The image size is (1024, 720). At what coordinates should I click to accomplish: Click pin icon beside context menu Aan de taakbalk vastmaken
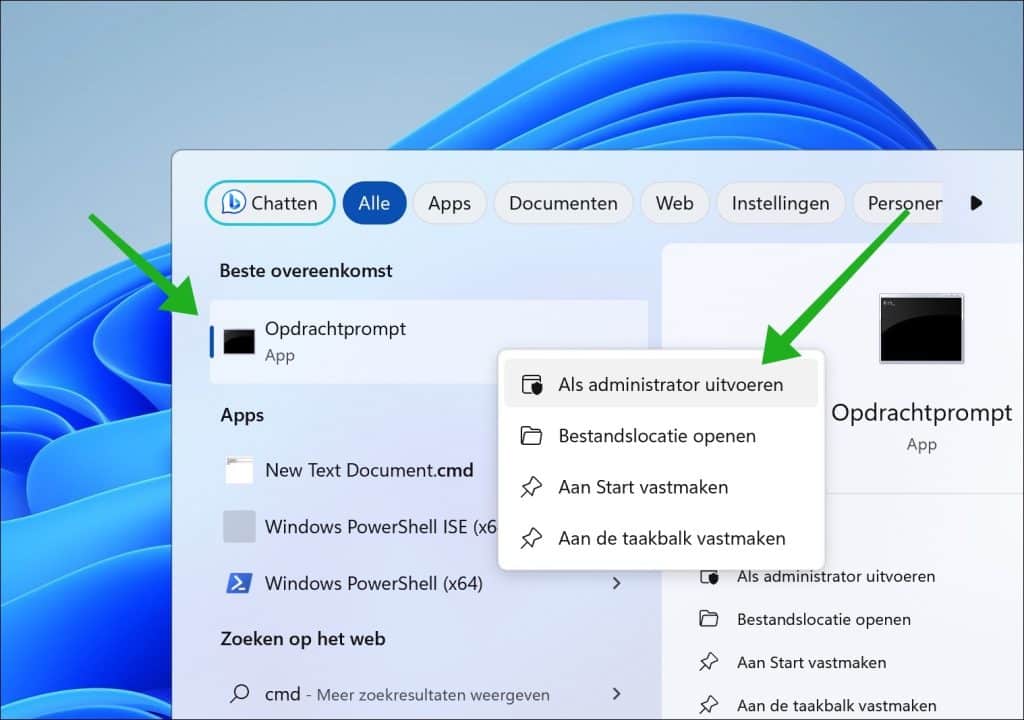[x=531, y=538]
